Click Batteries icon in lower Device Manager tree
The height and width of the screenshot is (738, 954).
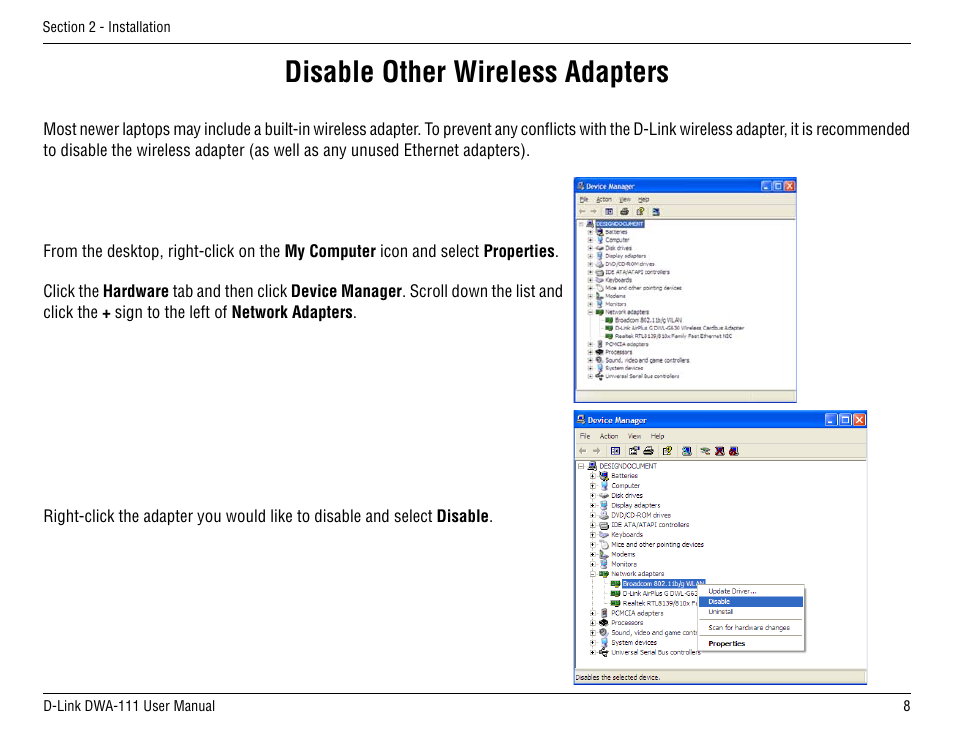(x=604, y=476)
